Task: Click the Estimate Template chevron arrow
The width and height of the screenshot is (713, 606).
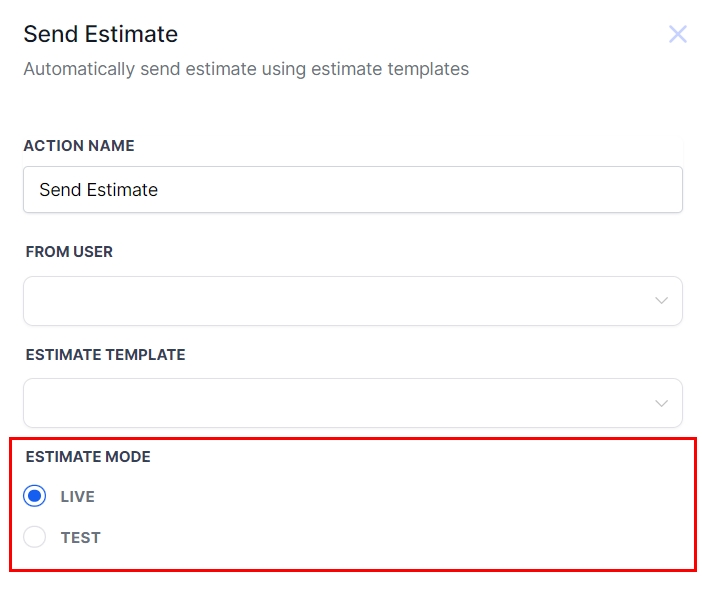Action: pos(661,403)
